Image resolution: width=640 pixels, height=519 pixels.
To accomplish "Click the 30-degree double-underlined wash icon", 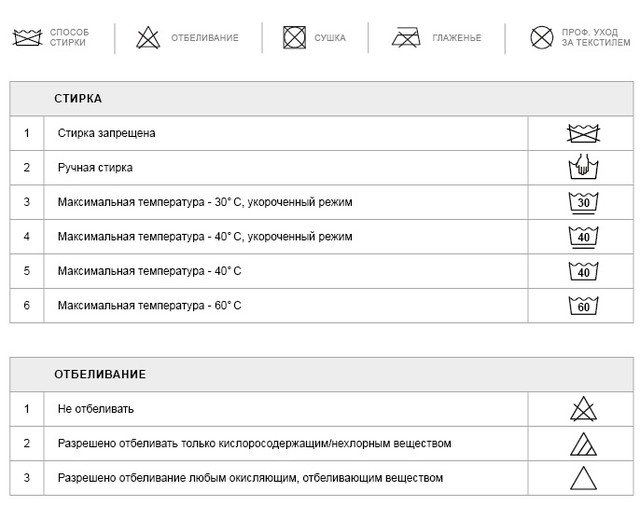I will click(x=583, y=203).
